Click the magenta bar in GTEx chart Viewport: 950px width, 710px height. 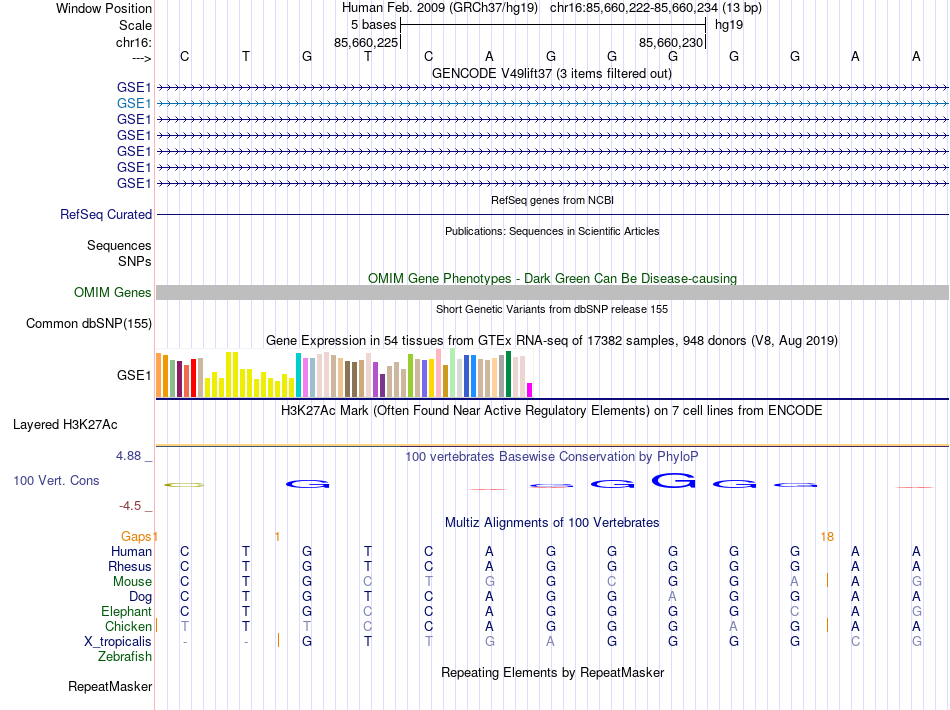[530, 390]
